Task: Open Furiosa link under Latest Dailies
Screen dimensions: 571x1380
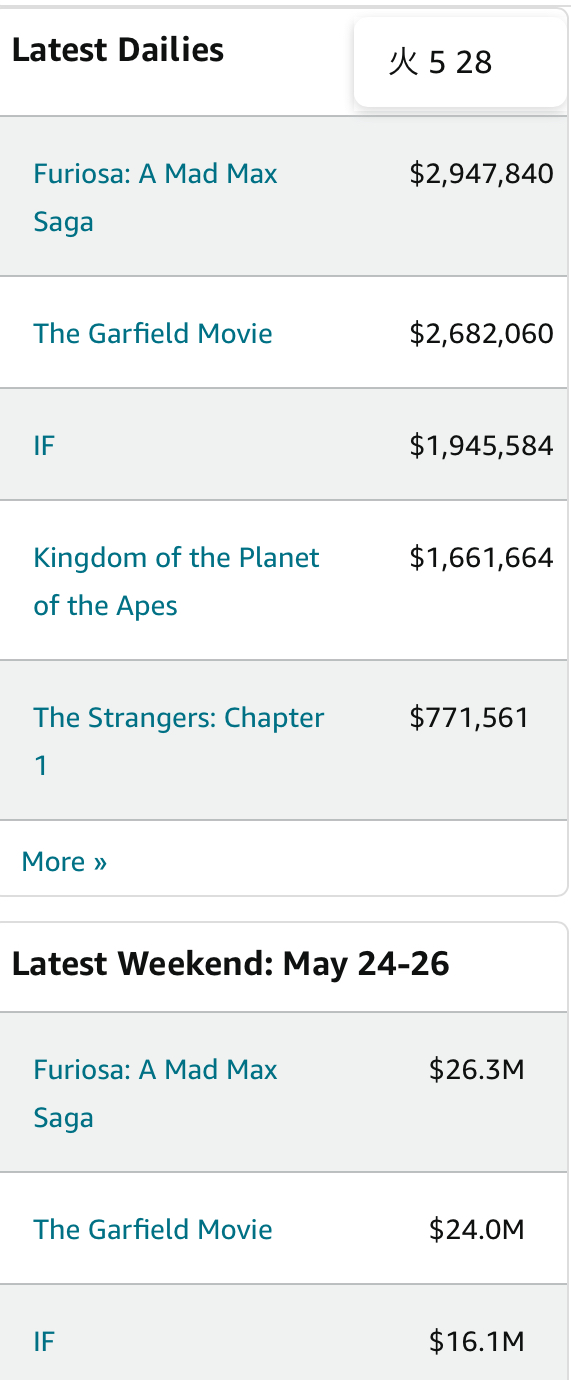Action: point(155,197)
